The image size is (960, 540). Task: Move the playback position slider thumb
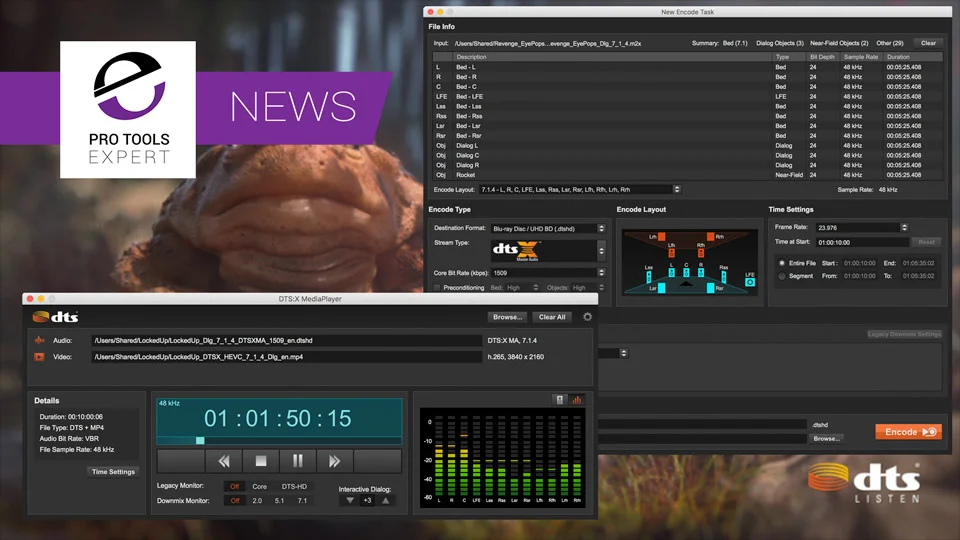point(200,440)
